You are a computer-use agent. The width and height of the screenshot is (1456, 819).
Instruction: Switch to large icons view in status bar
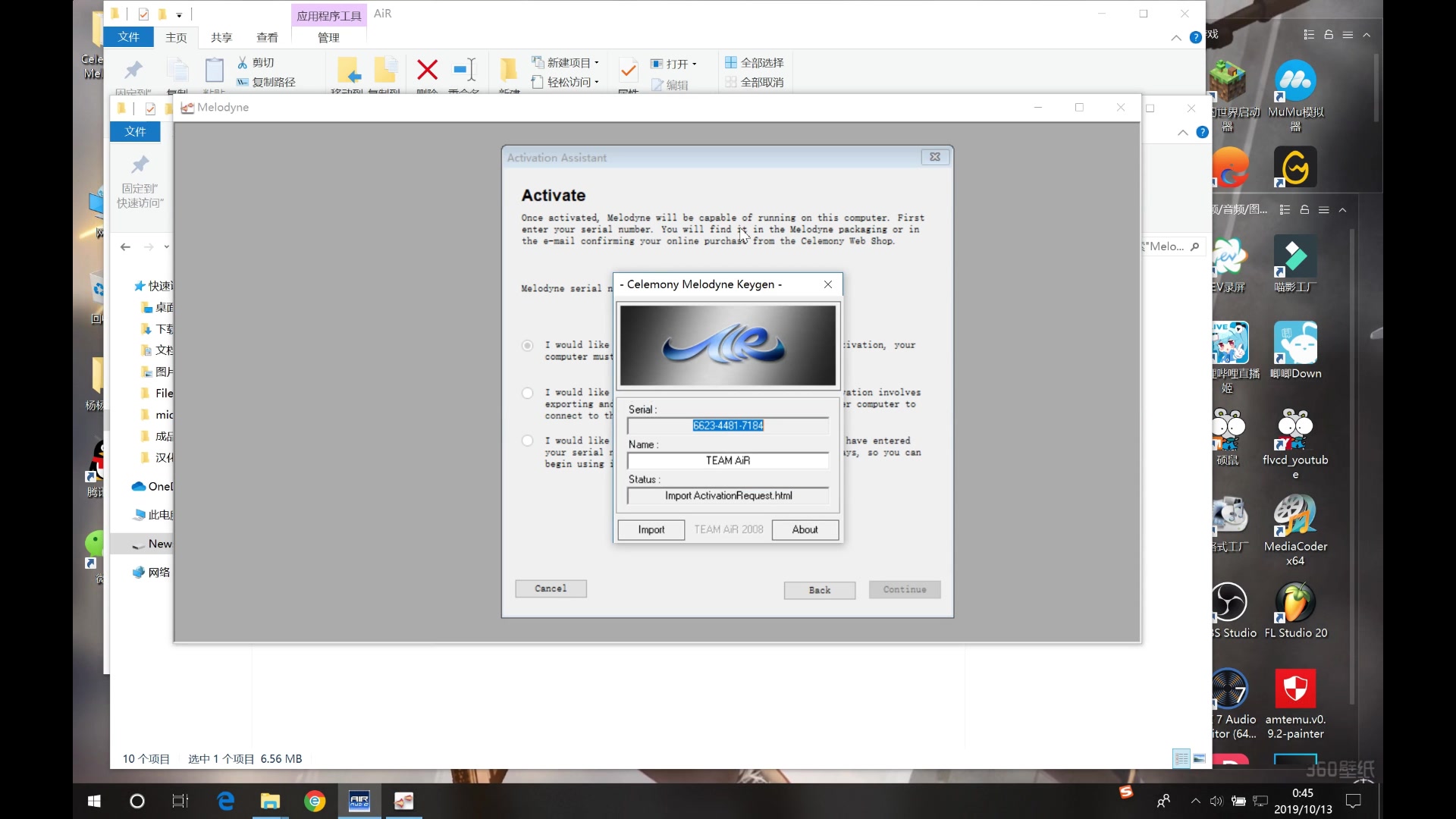[x=1200, y=758]
